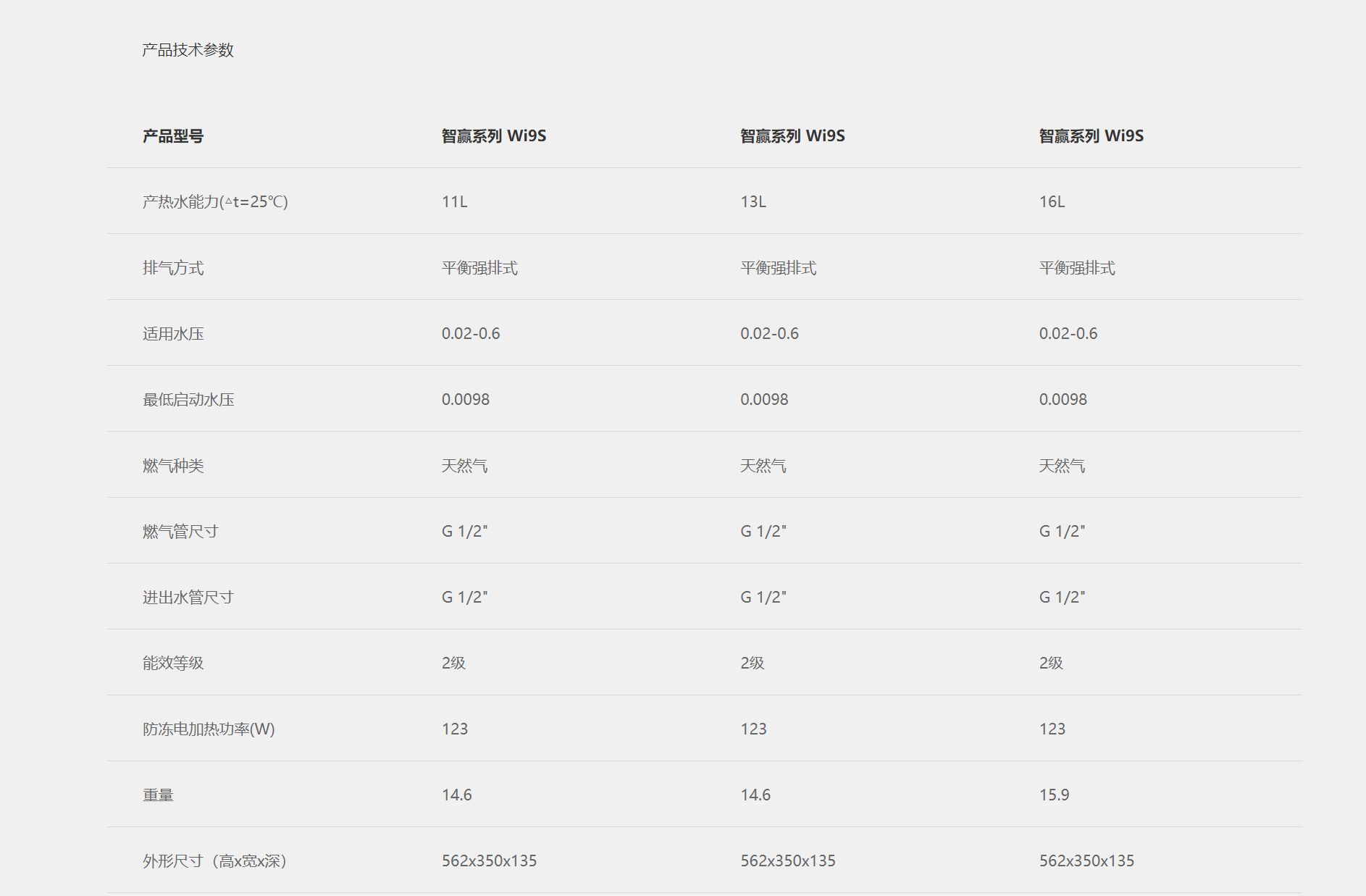Select the third 智赢系列 Wi9S column header
The image size is (1366, 896).
1091,136
